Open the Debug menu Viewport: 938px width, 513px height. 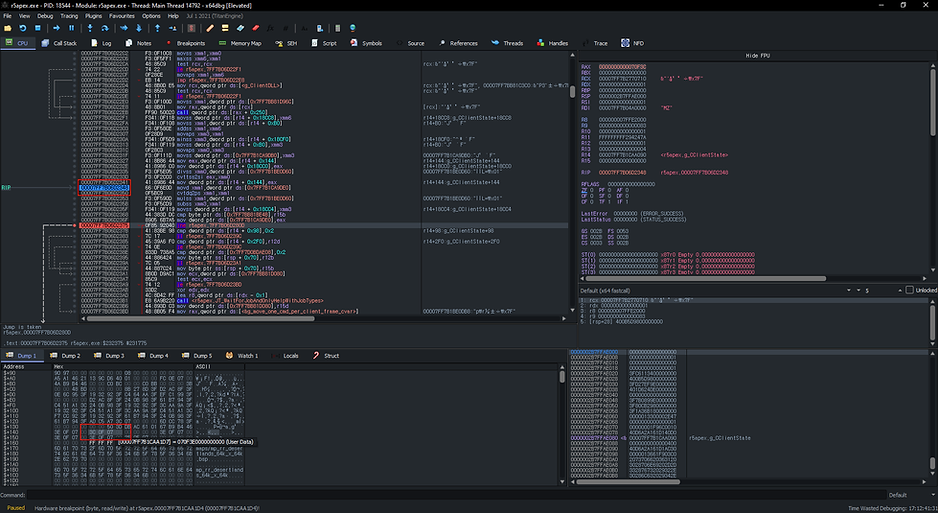[x=45, y=16]
